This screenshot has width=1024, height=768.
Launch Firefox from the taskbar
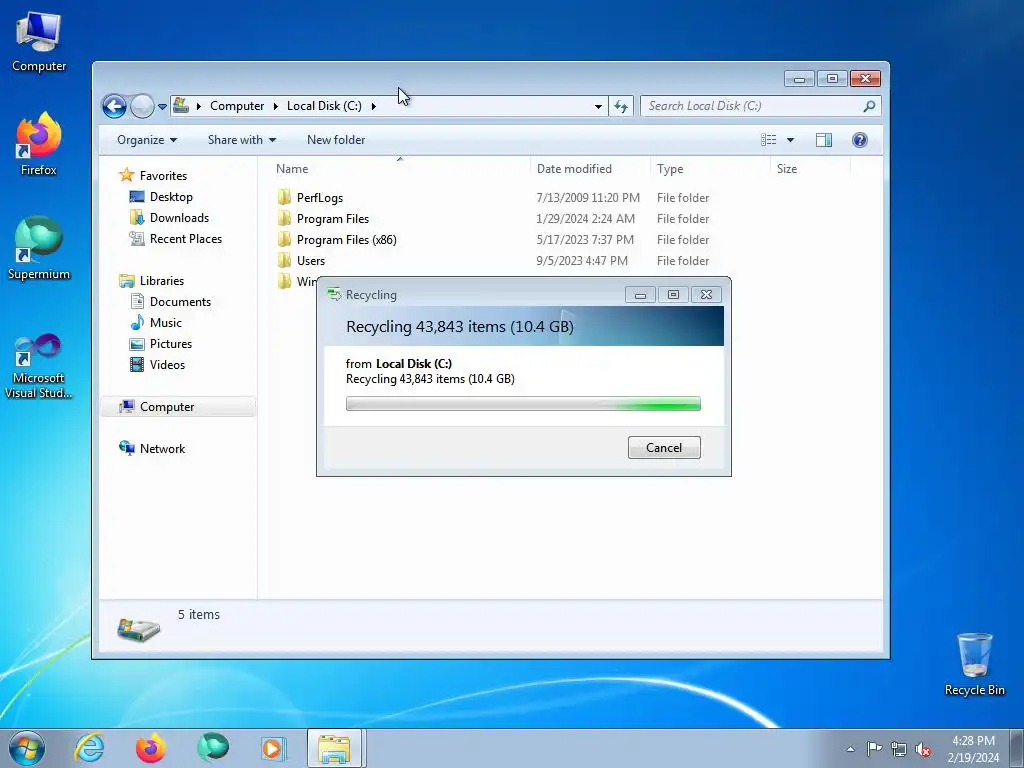pyautogui.click(x=150, y=748)
